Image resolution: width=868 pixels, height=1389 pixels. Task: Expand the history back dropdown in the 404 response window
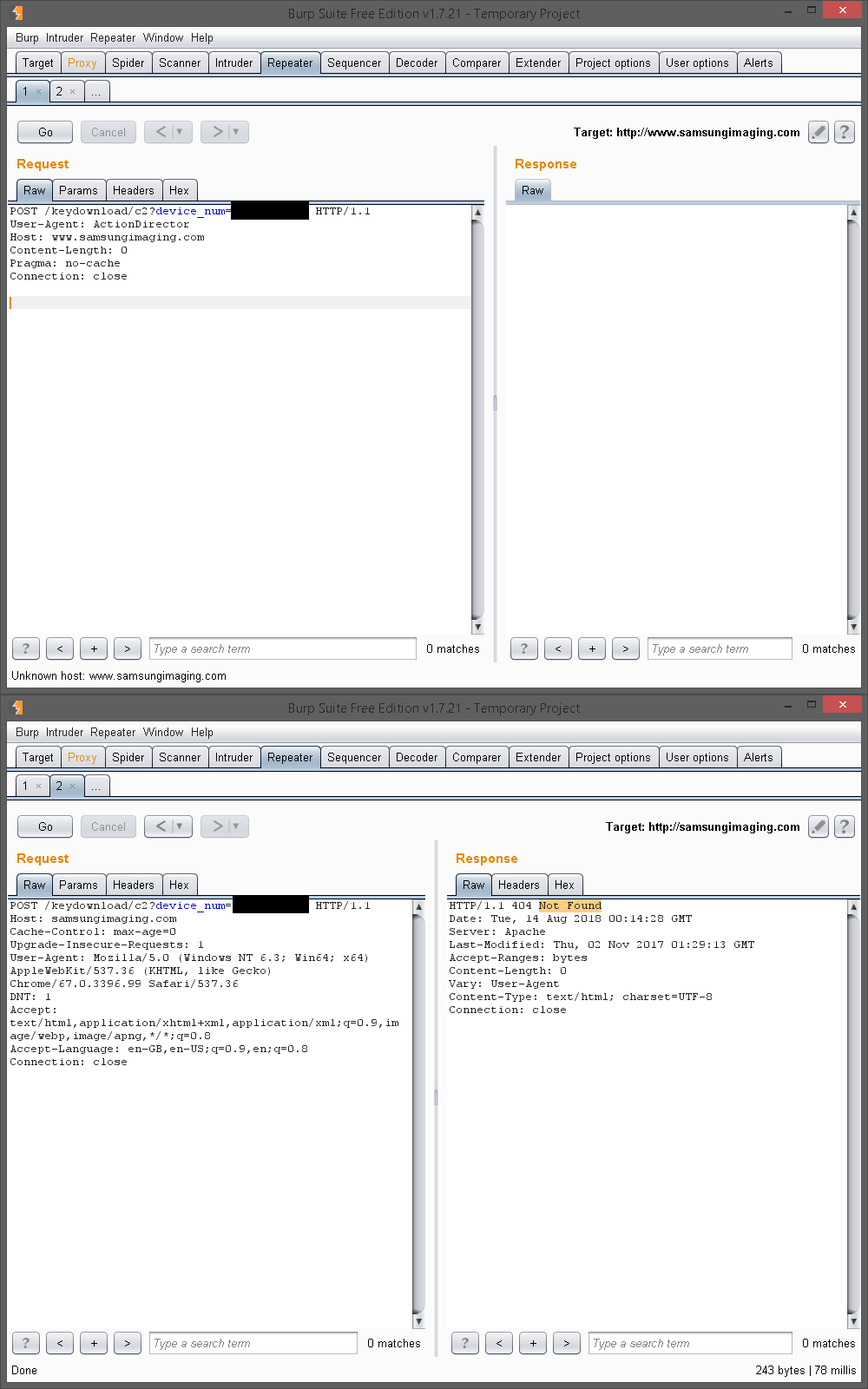180,826
